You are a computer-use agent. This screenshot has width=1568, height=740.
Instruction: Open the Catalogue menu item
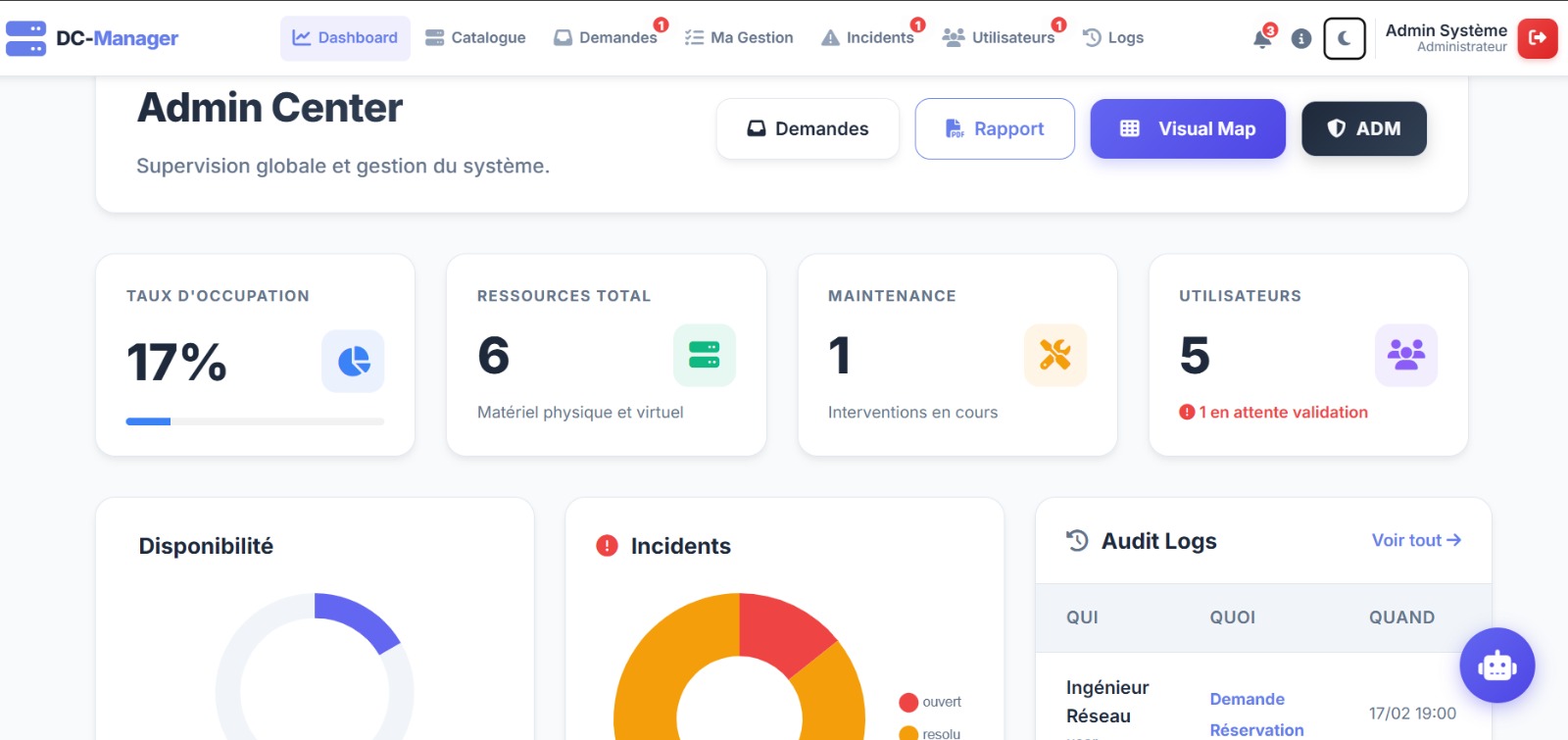(x=475, y=38)
